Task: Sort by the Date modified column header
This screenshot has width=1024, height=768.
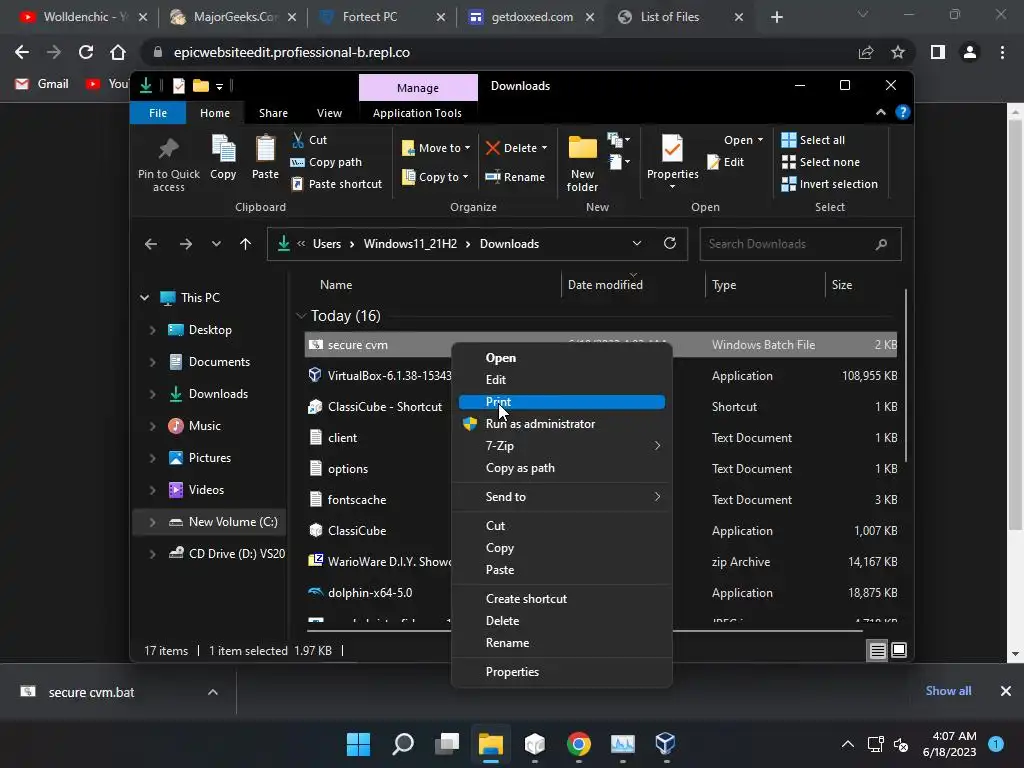Action: (605, 285)
